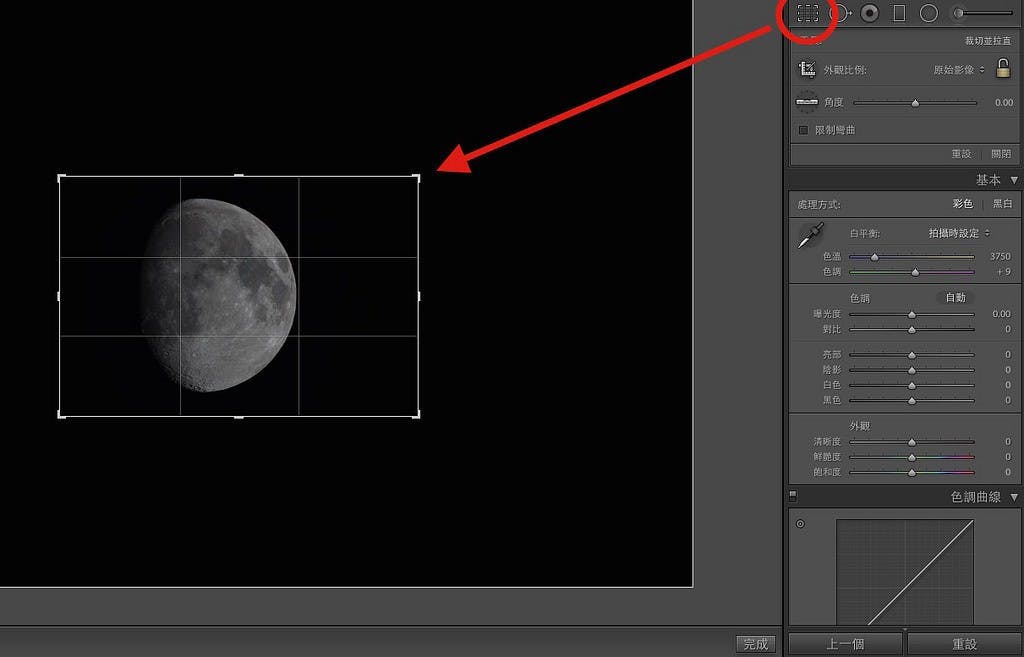Choose the Radial Filter tool
The width and height of the screenshot is (1024, 657).
tap(928, 13)
